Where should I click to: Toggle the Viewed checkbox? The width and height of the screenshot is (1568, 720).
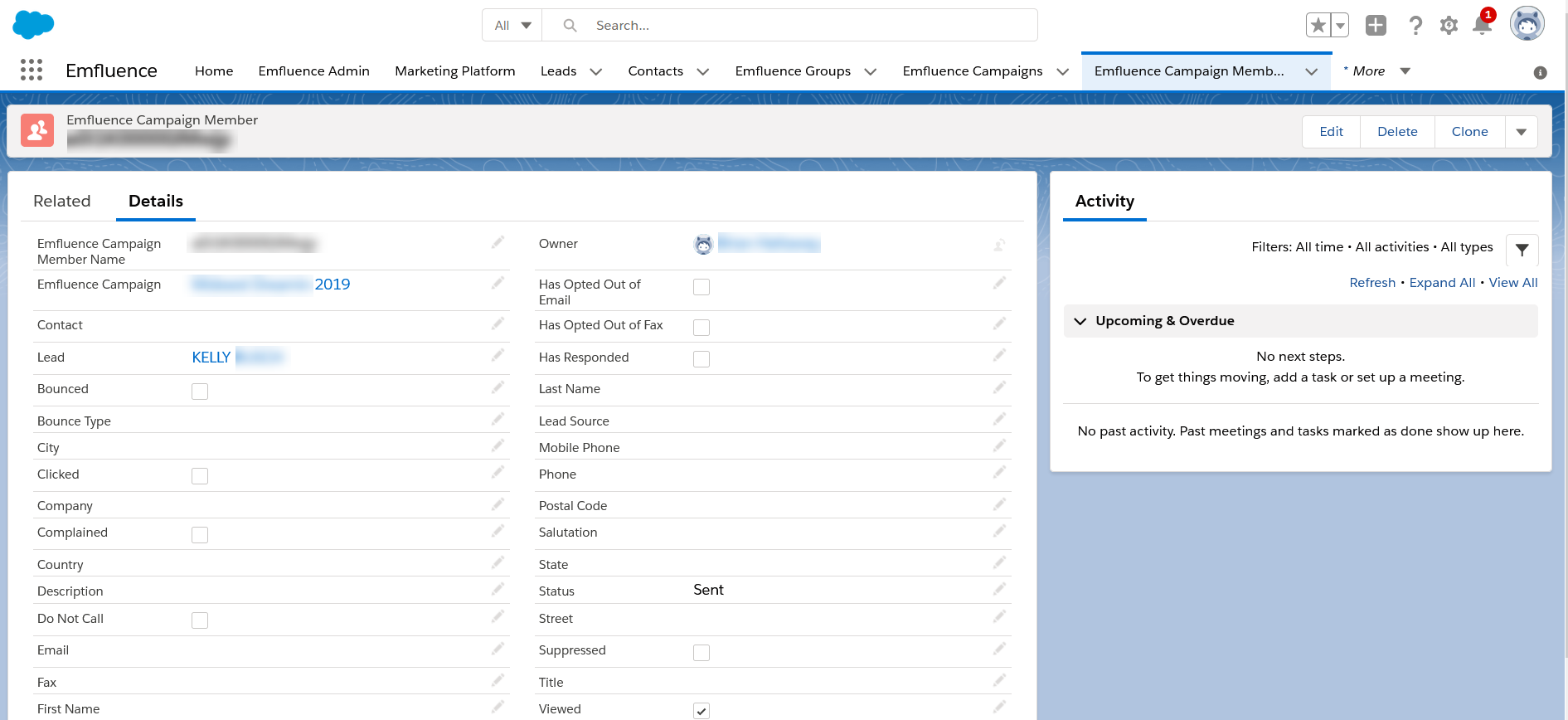tap(701, 710)
